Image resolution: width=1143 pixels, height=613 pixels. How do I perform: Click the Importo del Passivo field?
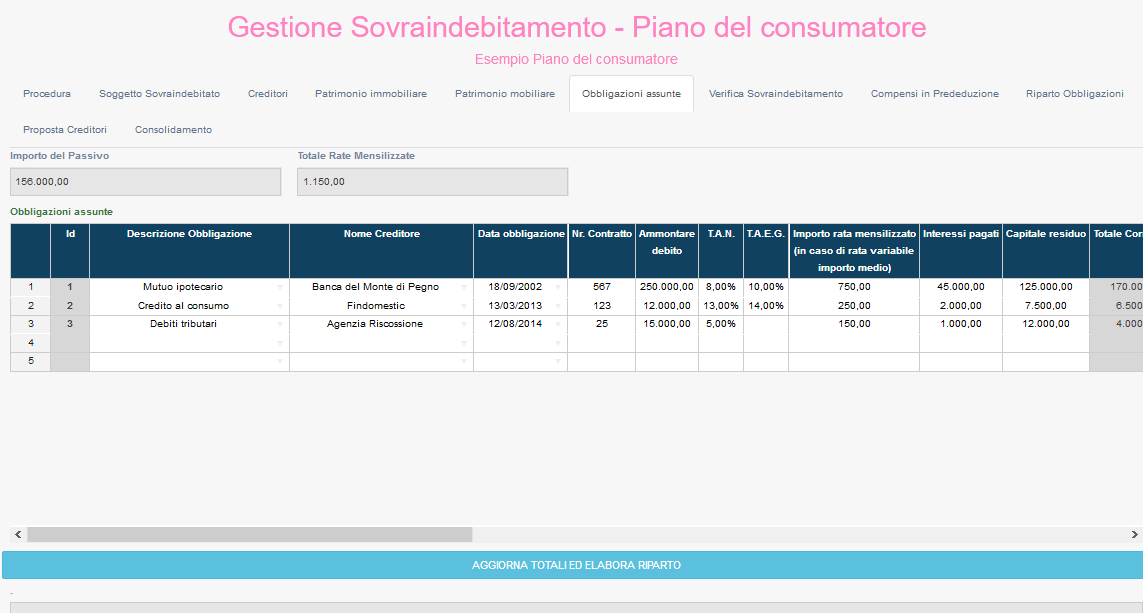(x=146, y=182)
